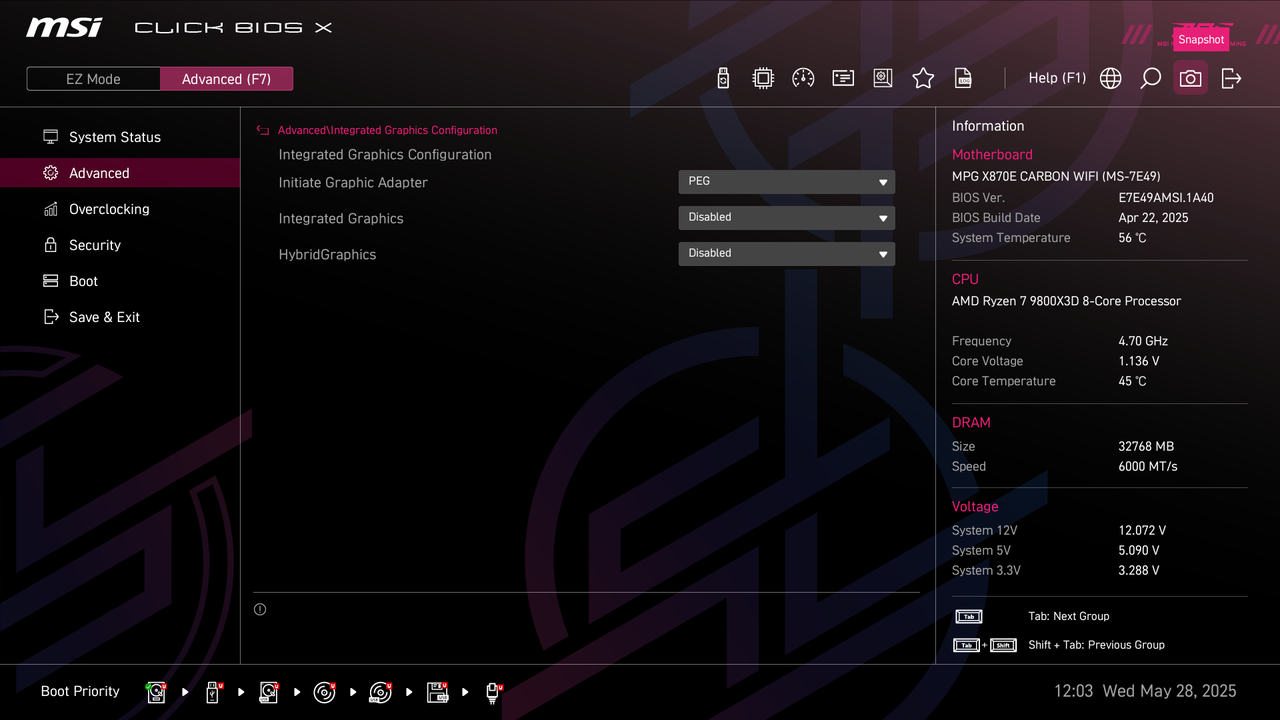Click the LOG file icon
The height and width of the screenshot is (720, 1280).
[963, 78]
